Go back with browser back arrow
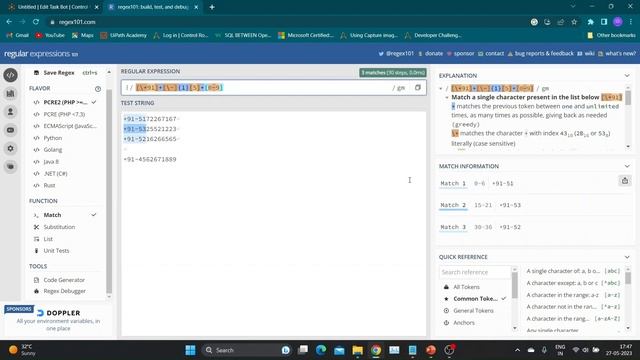The width and height of the screenshot is (640, 360). [x=9, y=22]
